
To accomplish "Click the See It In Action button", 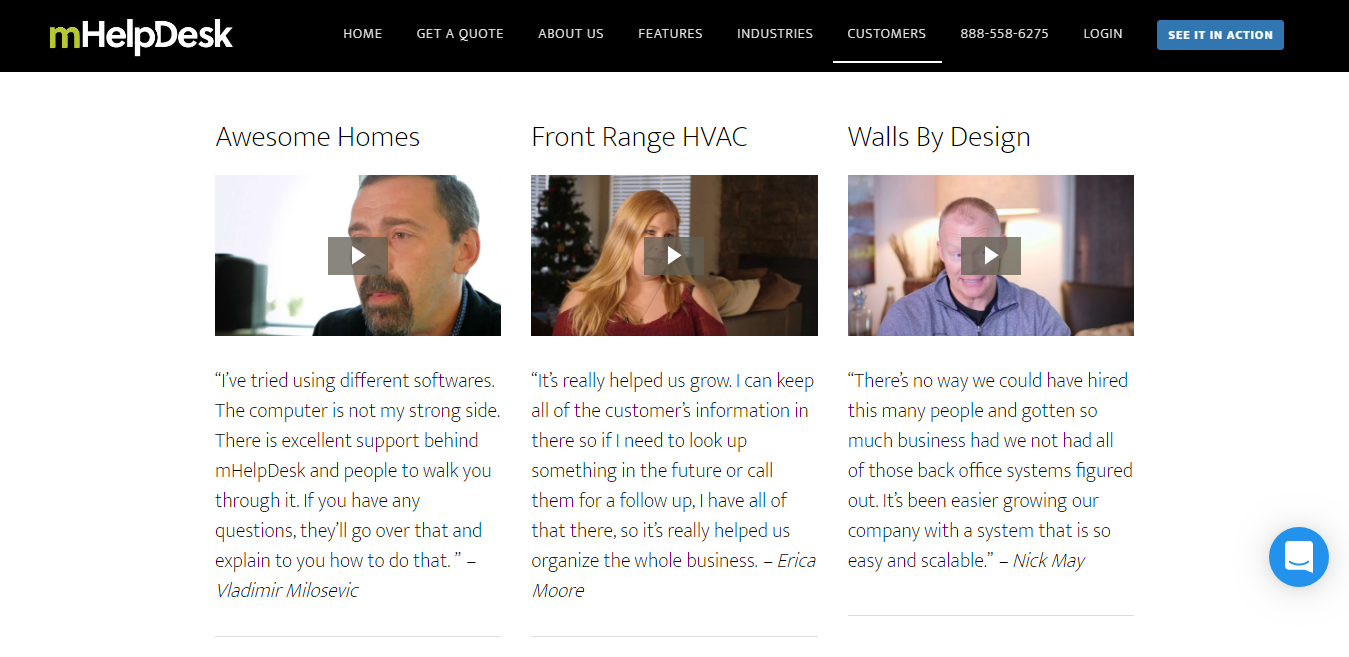I will 1220,35.
